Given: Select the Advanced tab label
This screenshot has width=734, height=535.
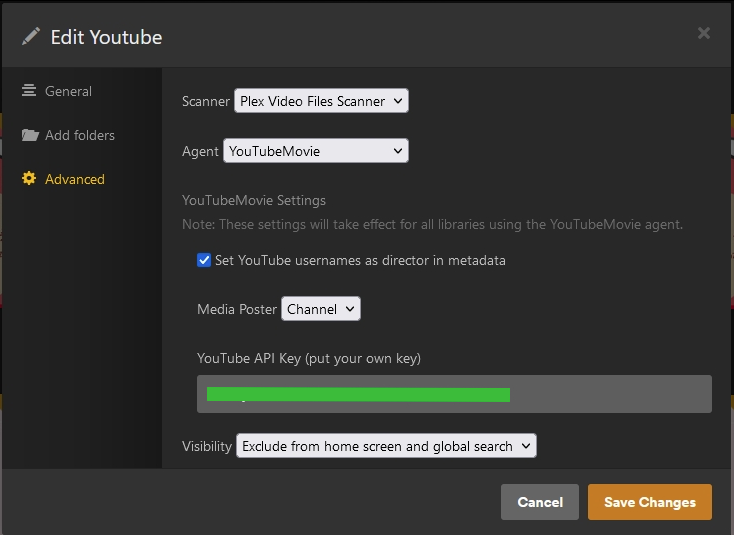Looking at the screenshot, I should (75, 179).
